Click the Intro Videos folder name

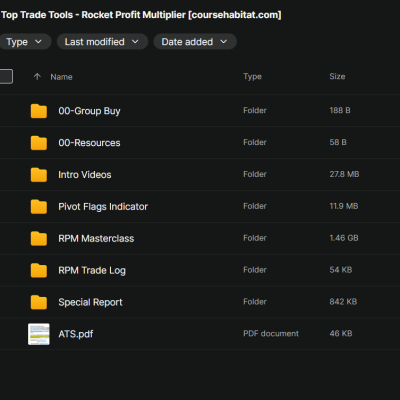pyautogui.click(x=85, y=175)
